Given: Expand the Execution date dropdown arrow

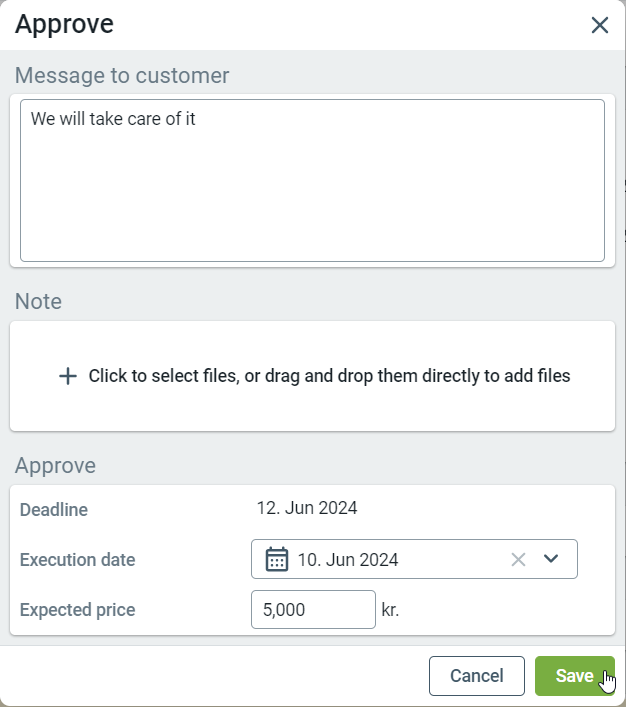Looking at the screenshot, I should [551, 559].
